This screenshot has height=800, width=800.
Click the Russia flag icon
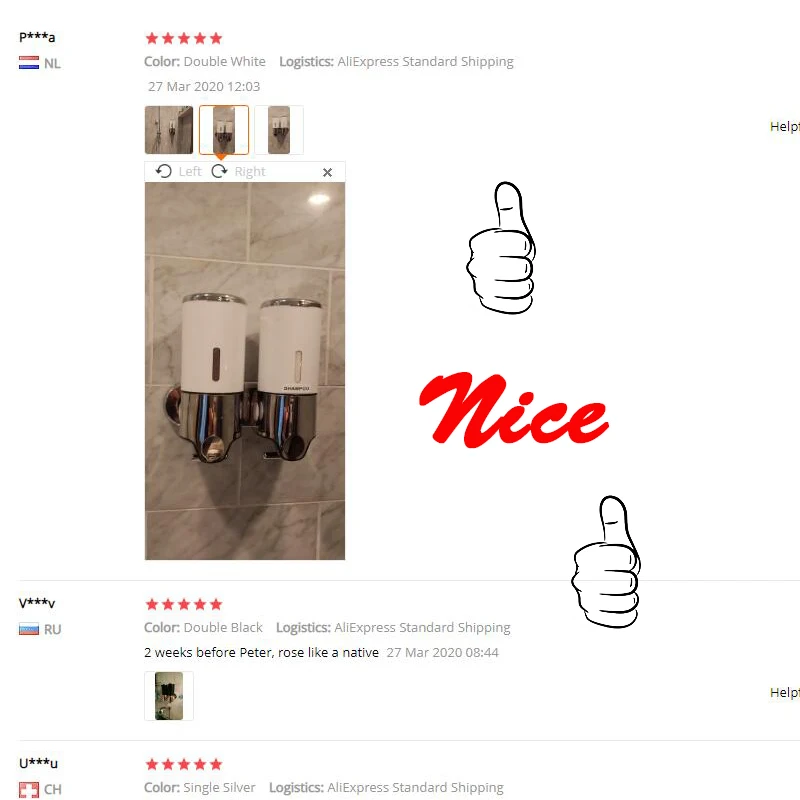coord(29,629)
